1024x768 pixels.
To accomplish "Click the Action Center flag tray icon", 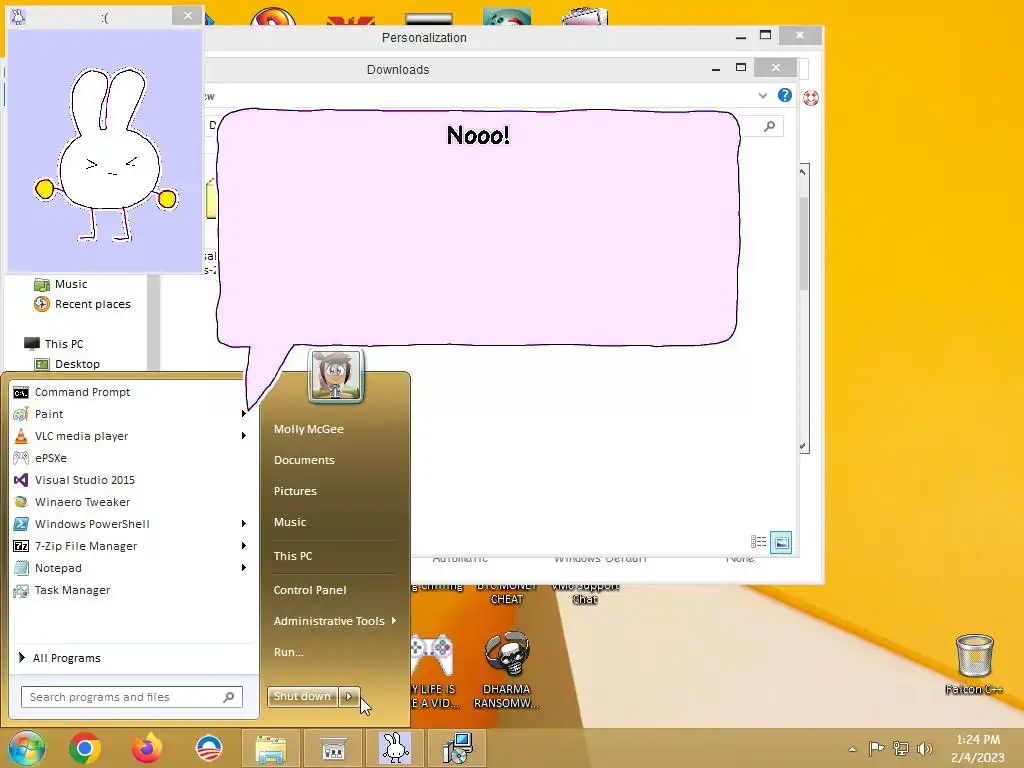I will point(876,748).
